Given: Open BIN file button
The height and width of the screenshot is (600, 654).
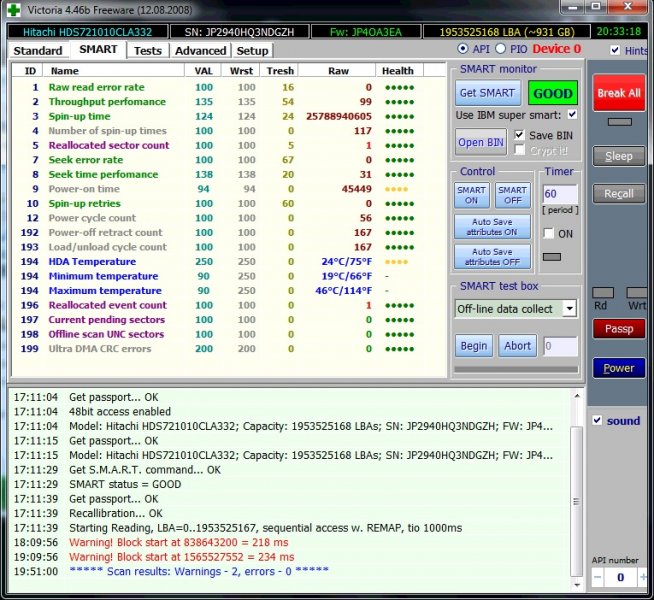Looking at the screenshot, I should tap(481, 142).
